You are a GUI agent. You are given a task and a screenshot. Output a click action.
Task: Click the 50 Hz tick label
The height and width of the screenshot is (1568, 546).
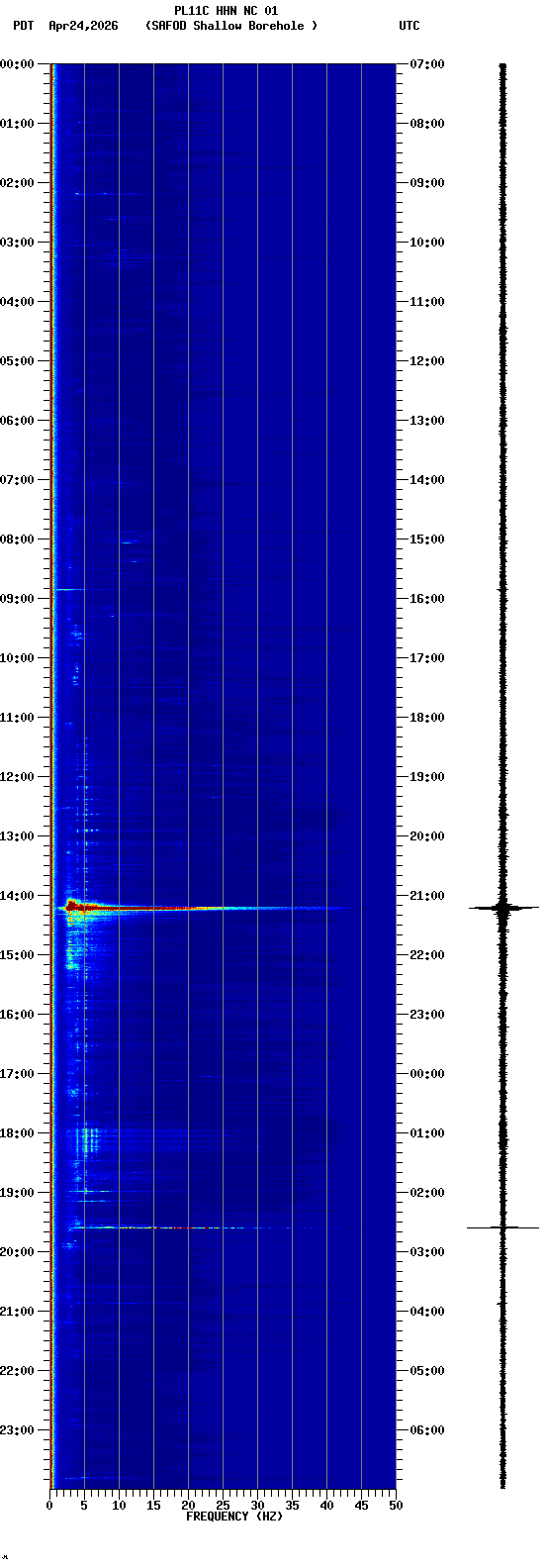click(396, 1506)
